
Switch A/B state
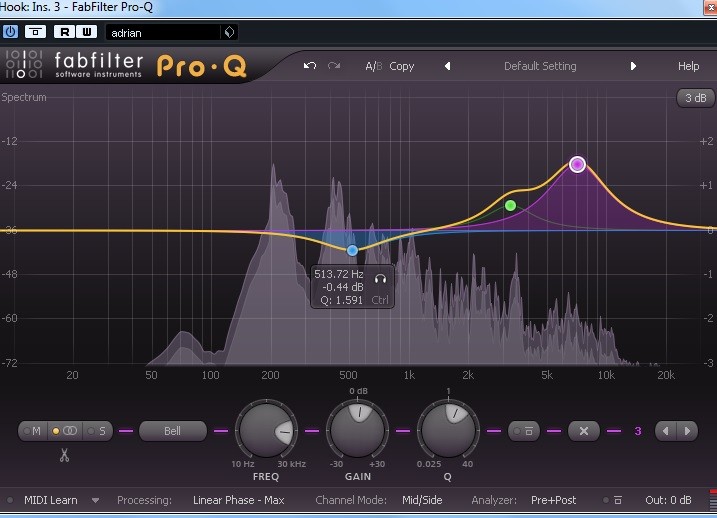[374, 66]
